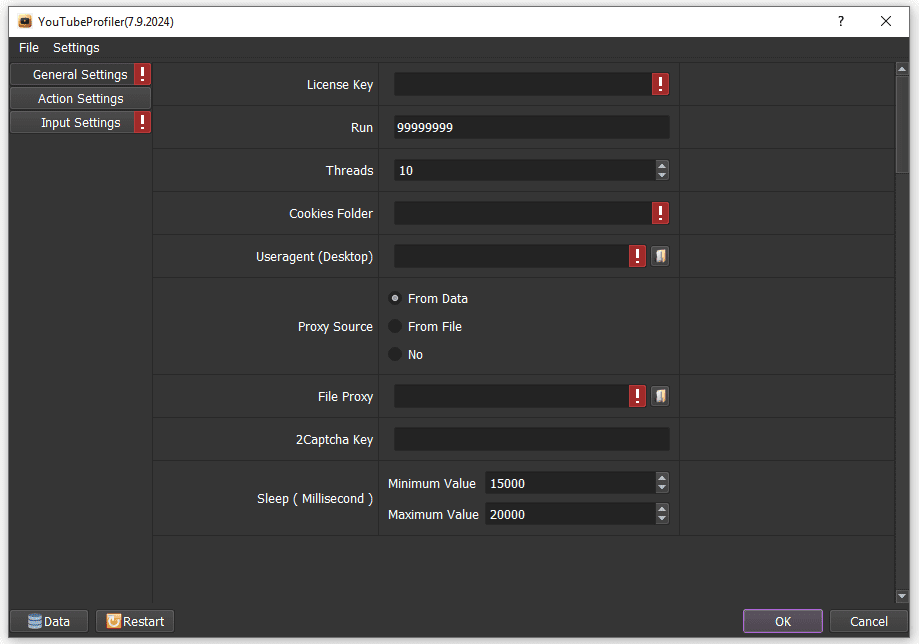The width and height of the screenshot is (919, 644).
Task: Click the Useragent (Desktop) warning icon
Action: (637, 256)
